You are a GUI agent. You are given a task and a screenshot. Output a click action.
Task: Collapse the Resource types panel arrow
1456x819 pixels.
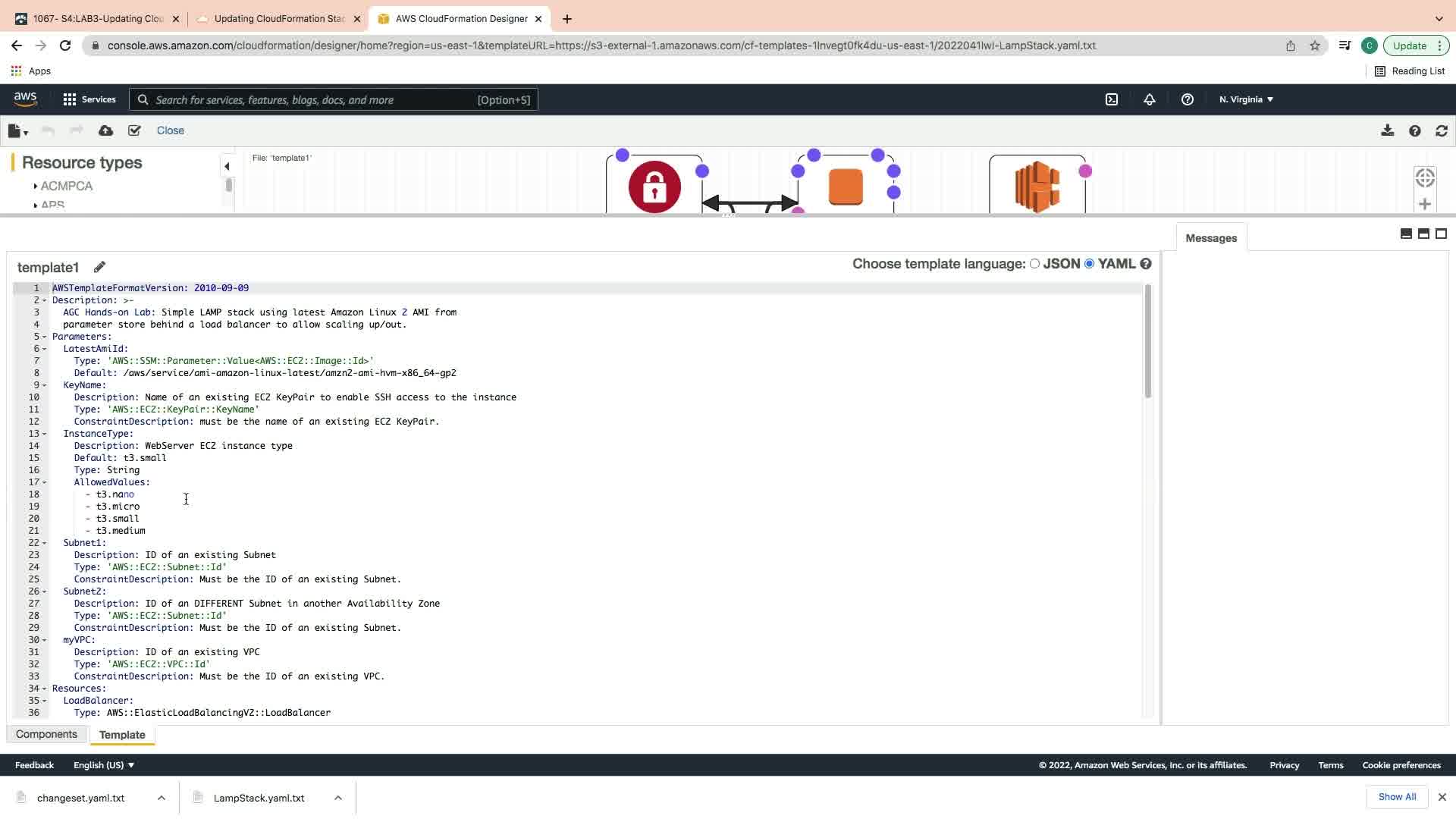click(227, 166)
